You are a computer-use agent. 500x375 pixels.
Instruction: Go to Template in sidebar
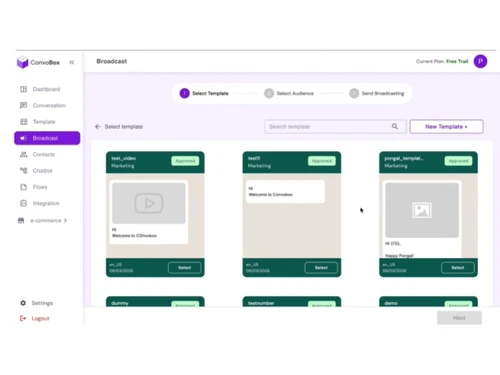[x=44, y=122]
